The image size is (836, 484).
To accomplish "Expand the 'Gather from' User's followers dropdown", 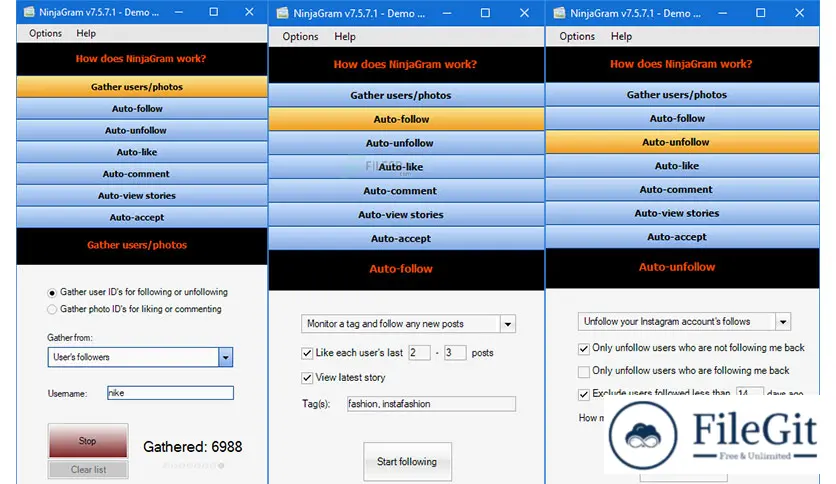I will [226, 357].
